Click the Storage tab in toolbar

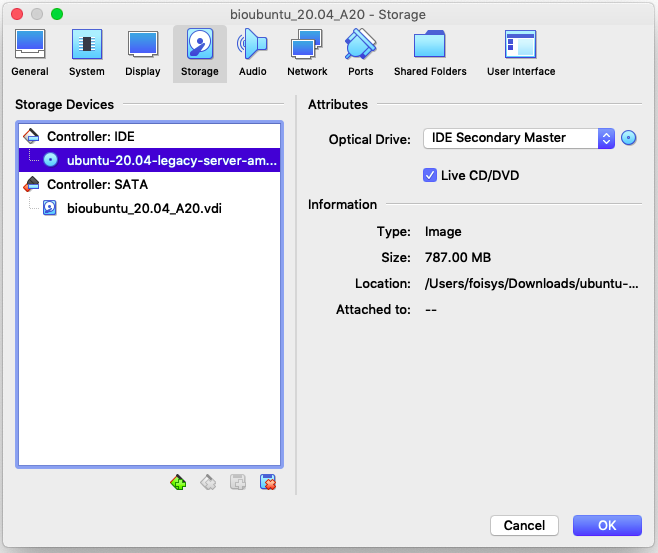pos(200,53)
